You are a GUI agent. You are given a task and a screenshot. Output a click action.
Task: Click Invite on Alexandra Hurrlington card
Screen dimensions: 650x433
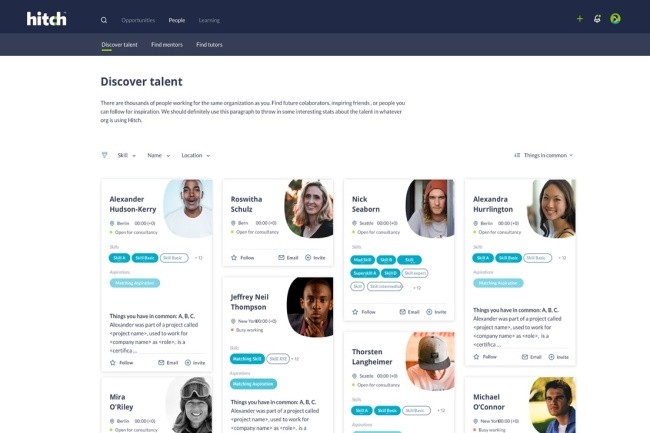pyautogui.click(x=558, y=357)
